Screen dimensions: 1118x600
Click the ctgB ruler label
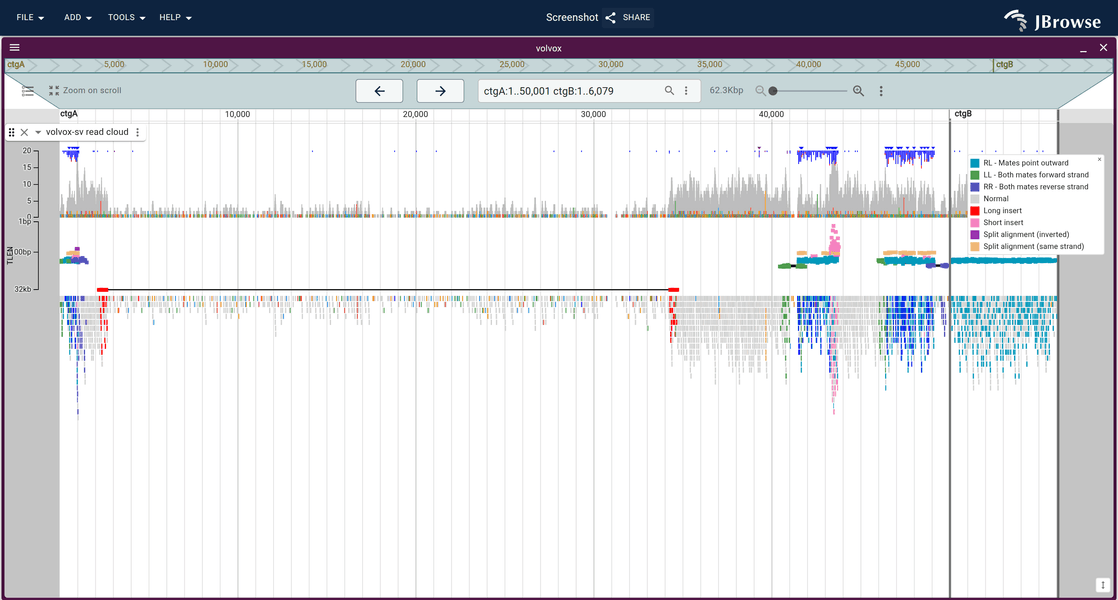click(963, 114)
